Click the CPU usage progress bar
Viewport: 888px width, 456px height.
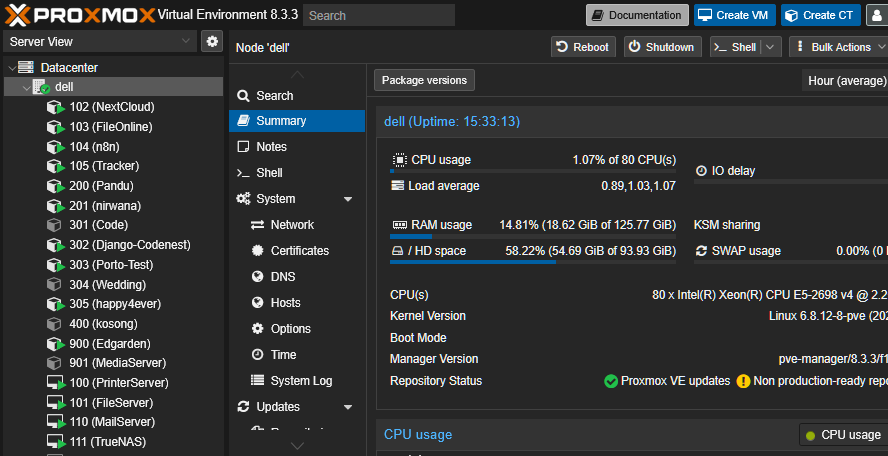[x=533, y=171]
